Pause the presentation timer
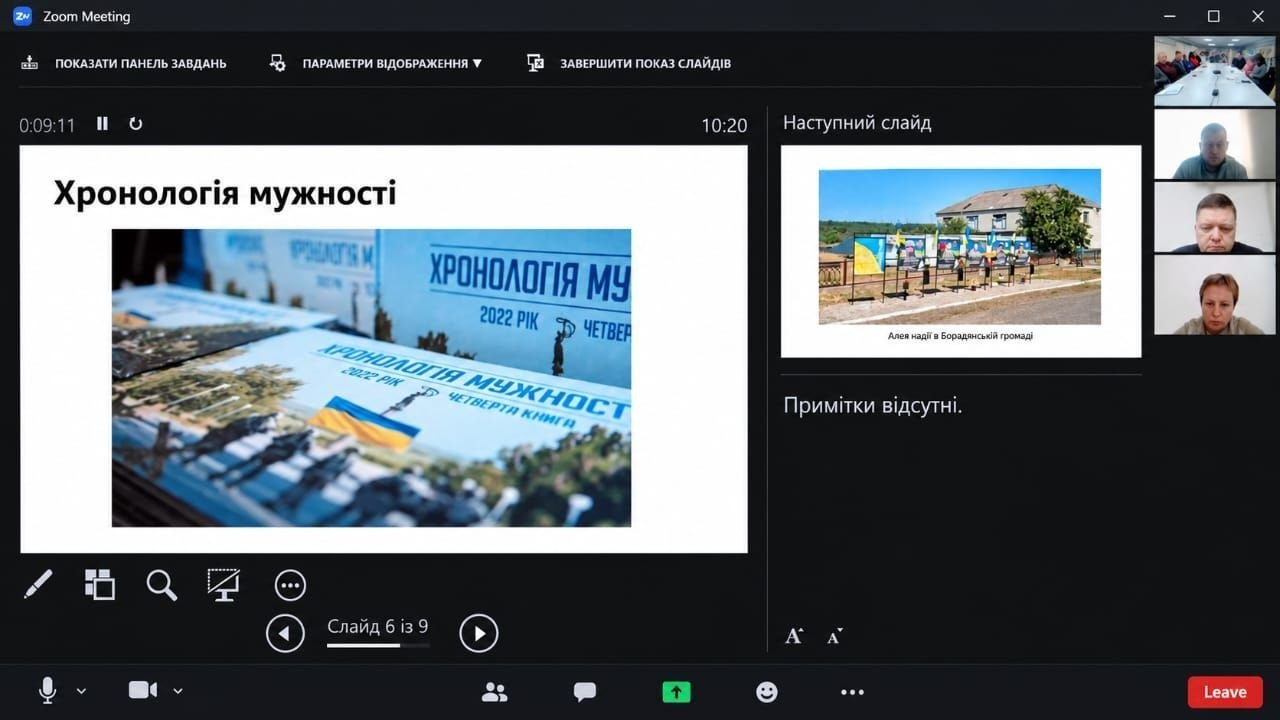This screenshot has height=720, width=1280. (102, 124)
